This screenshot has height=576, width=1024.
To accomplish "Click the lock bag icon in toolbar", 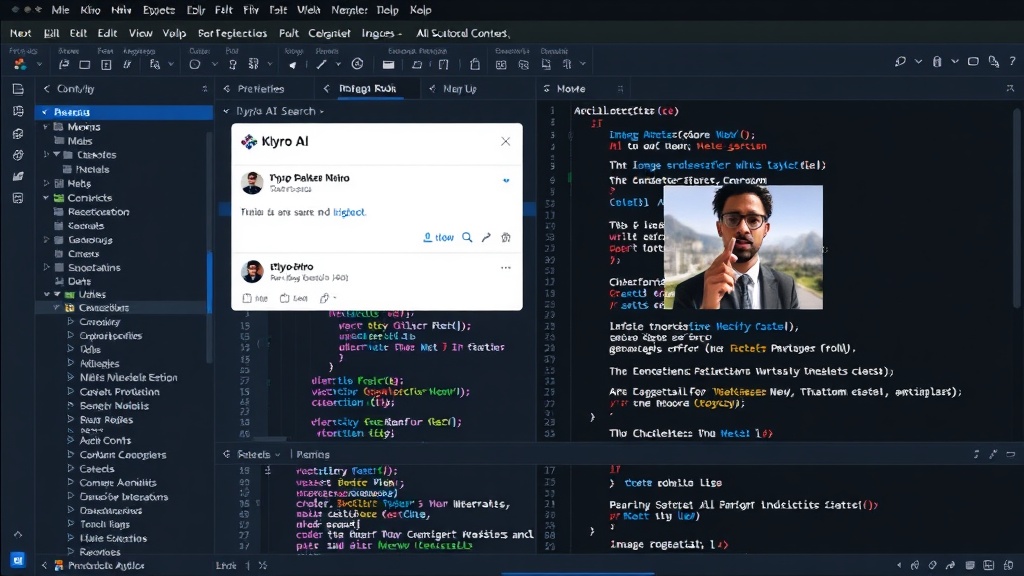I will click(475, 64).
